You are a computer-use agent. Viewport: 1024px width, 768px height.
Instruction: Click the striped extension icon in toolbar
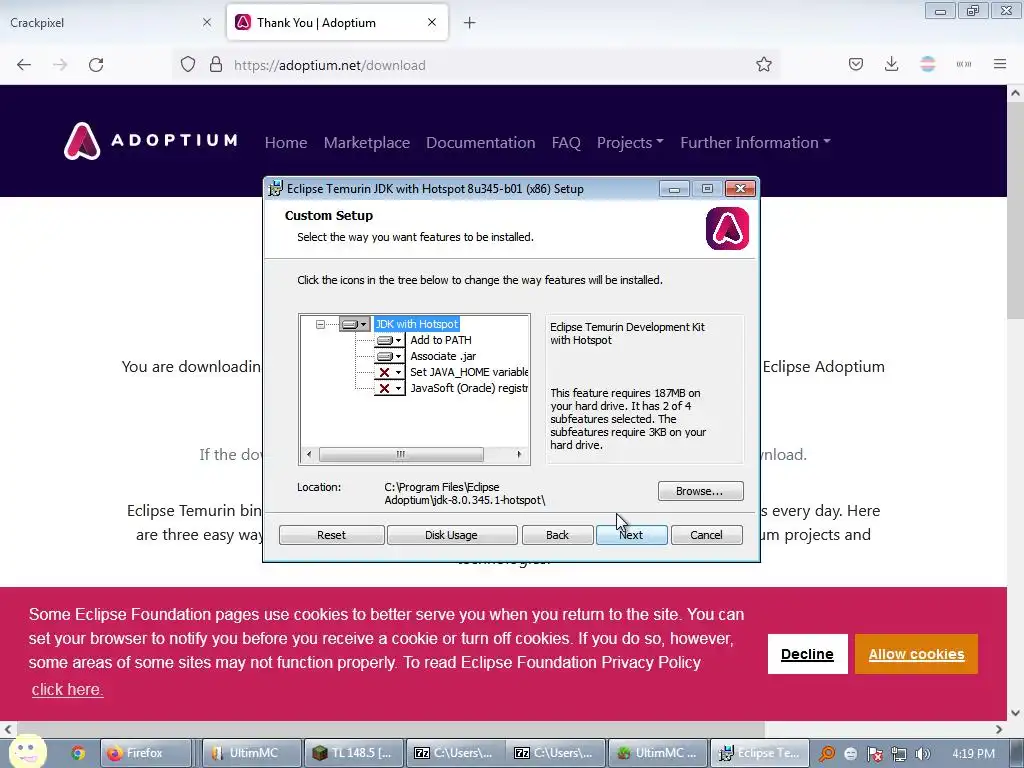(x=928, y=65)
